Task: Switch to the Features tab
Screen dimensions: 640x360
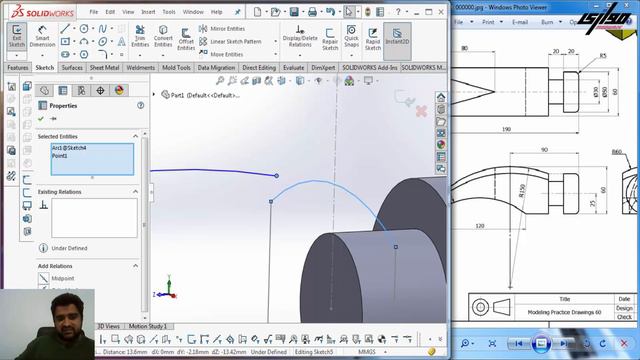Action: (x=18, y=67)
